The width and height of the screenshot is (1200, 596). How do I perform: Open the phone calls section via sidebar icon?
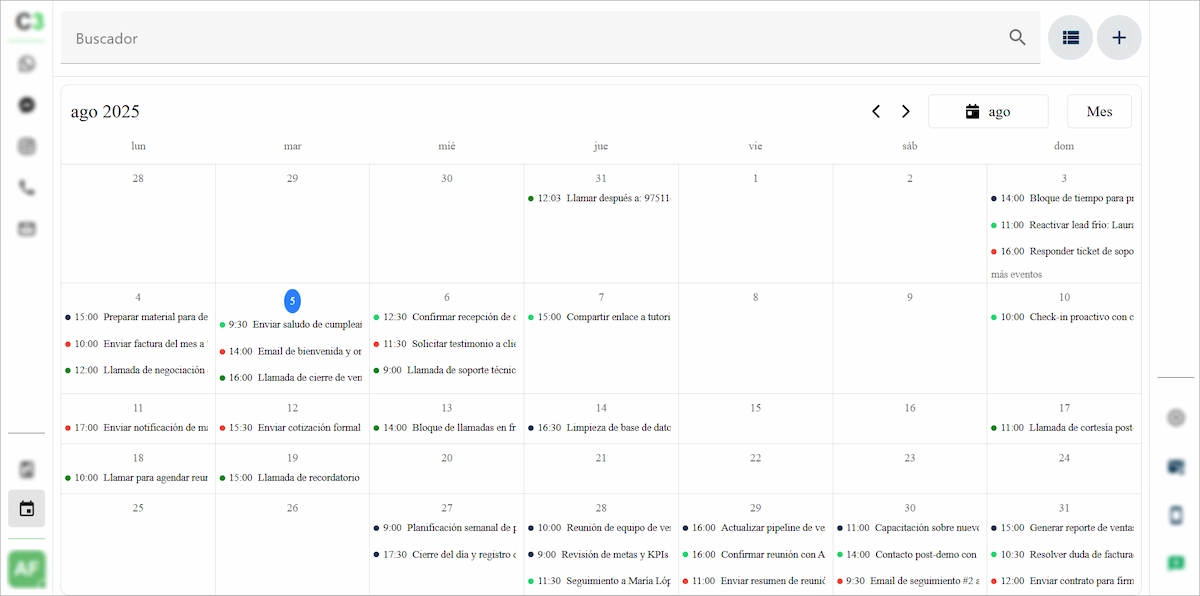tap(26, 187)
